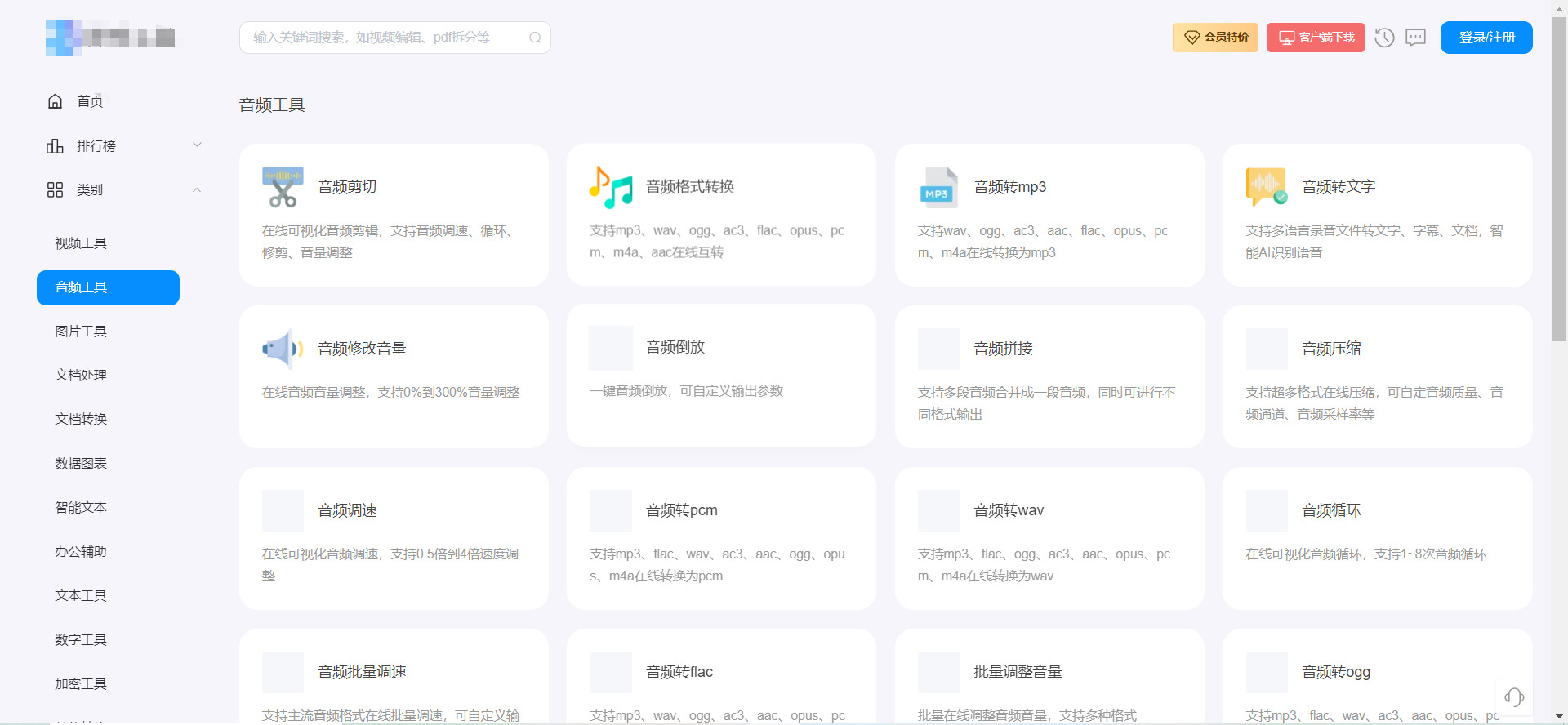Focus the keyword search input field
This screenshot has width=1568, height=725.
tap(394, 38)
